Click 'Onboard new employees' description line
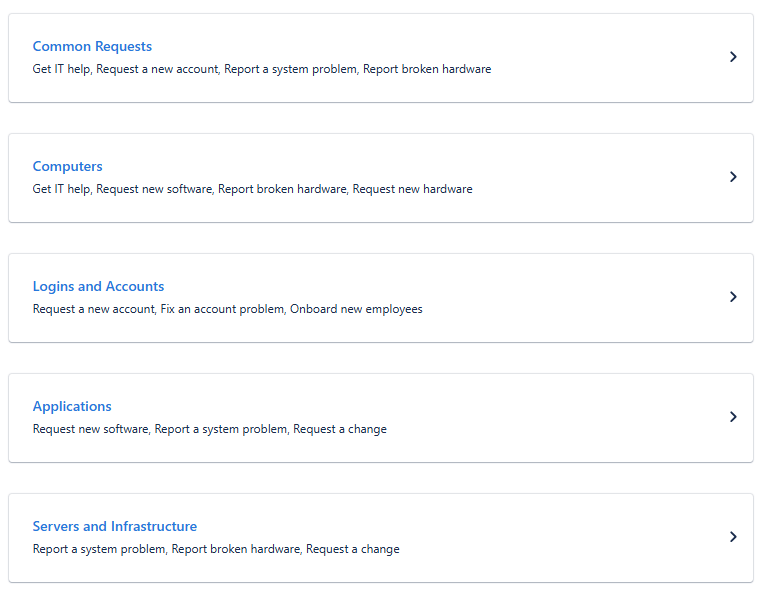This screenshot has width=765, height=600. pos(356,309)
